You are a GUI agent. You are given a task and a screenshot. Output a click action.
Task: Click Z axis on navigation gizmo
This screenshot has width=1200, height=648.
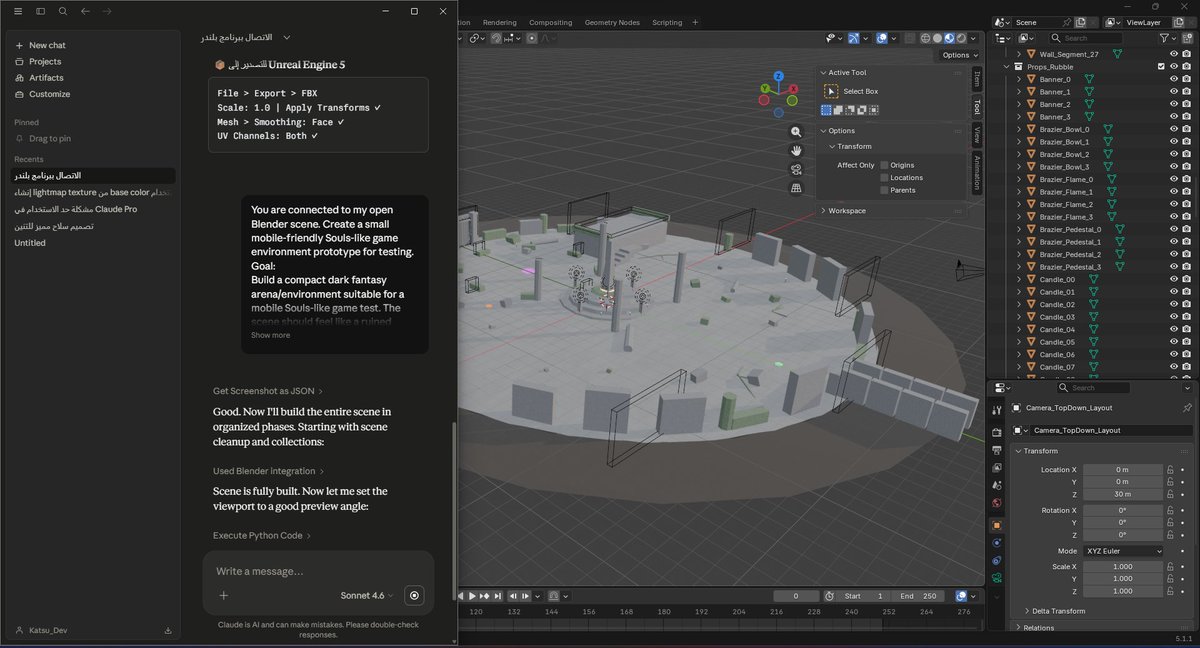tap(778, 75)
